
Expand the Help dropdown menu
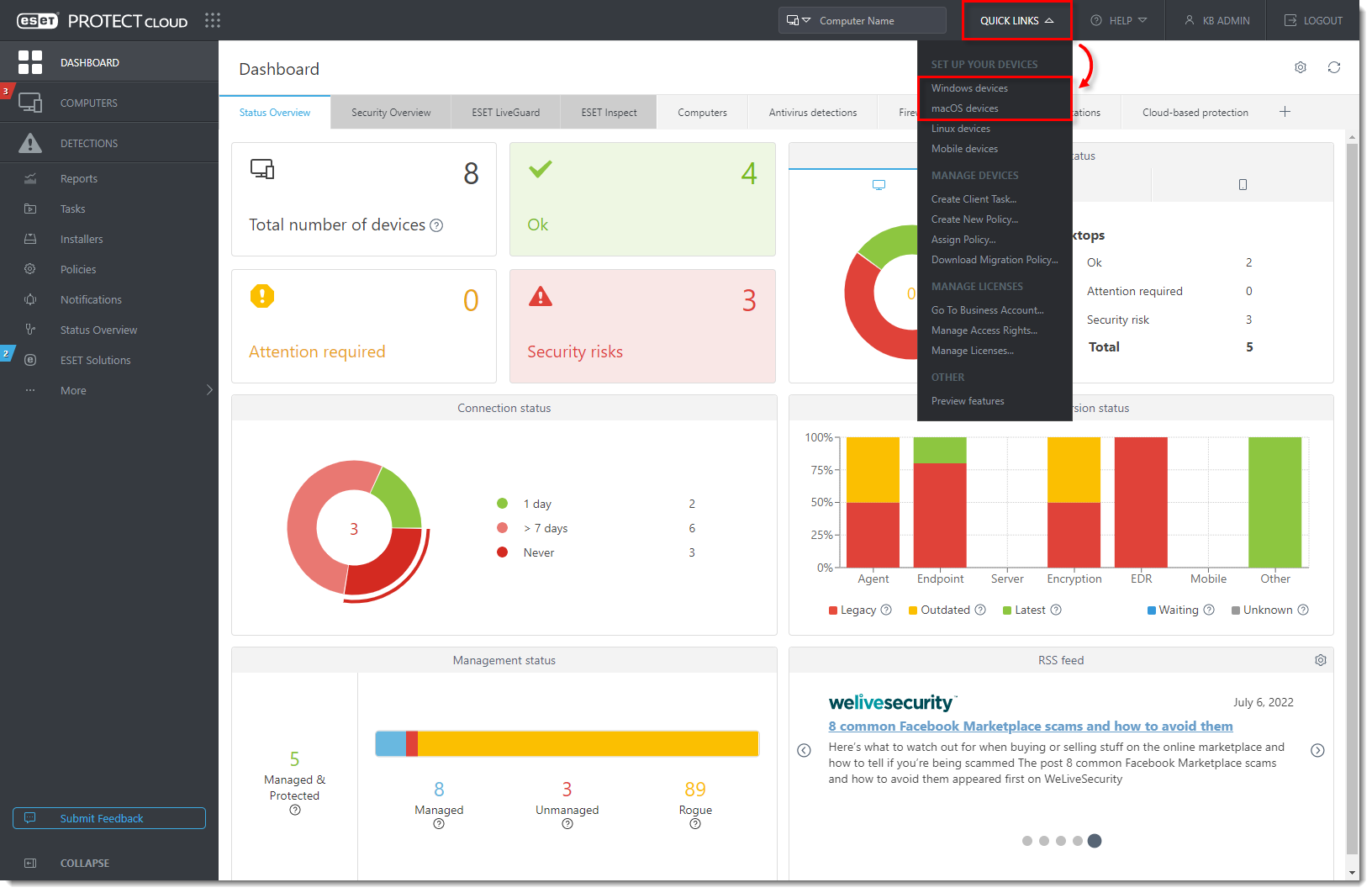pos(1119,20)
